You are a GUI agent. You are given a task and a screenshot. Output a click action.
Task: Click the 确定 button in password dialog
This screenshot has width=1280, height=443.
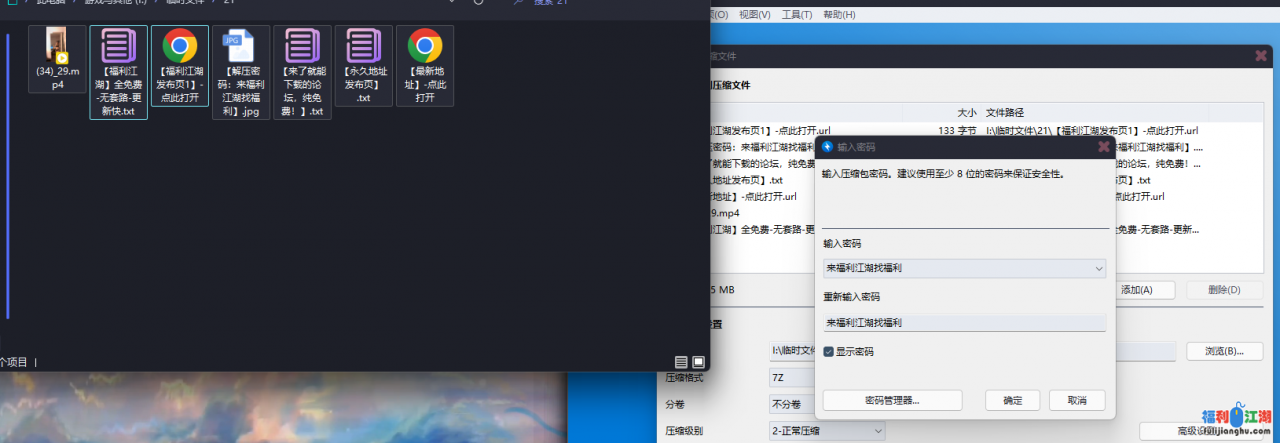[x=1012, y=400]
